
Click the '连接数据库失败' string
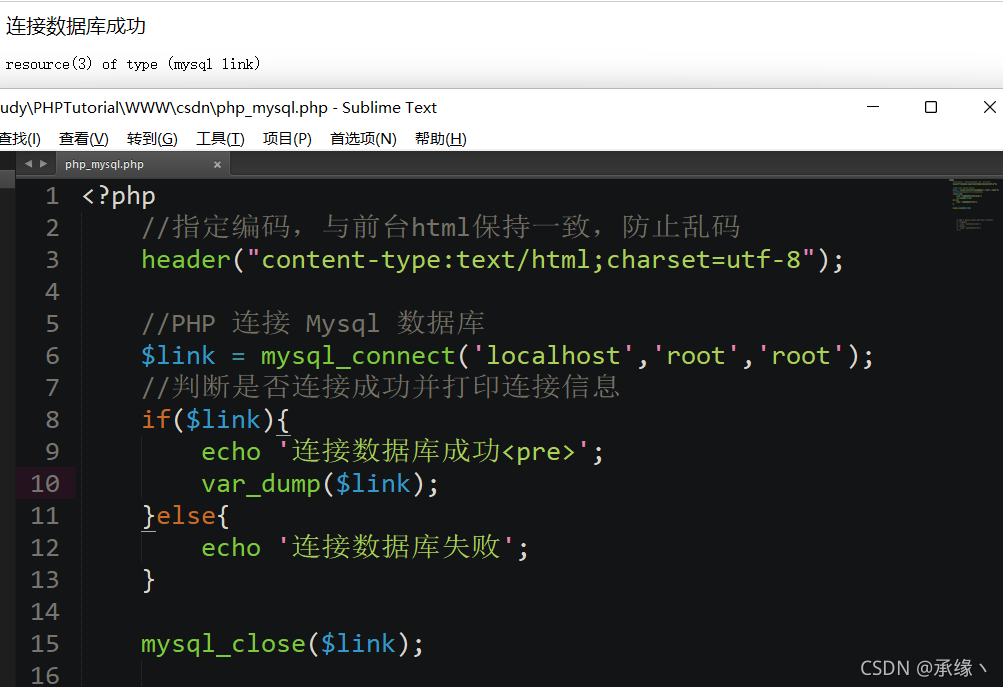pyautogui.click(x=397, y=548)
